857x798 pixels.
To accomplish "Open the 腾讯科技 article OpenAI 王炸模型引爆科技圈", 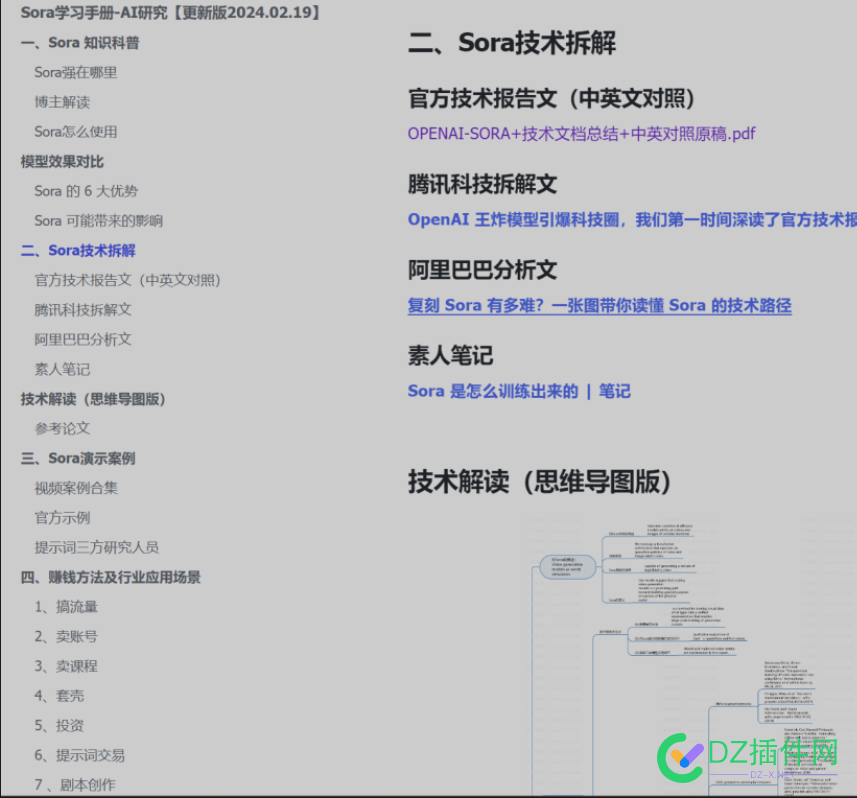I will tap(630, 220).
